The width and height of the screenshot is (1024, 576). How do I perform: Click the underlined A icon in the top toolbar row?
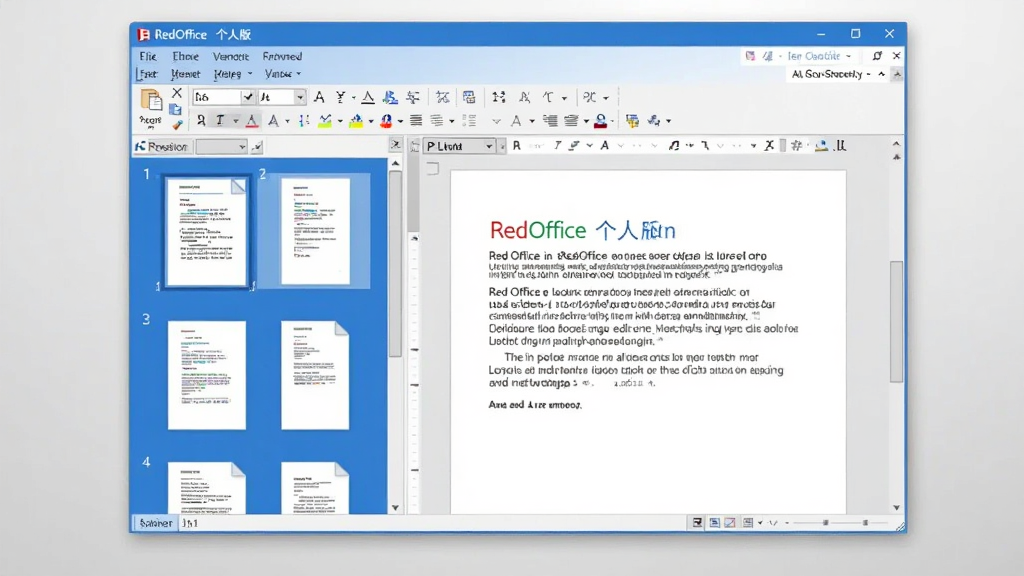368,97
